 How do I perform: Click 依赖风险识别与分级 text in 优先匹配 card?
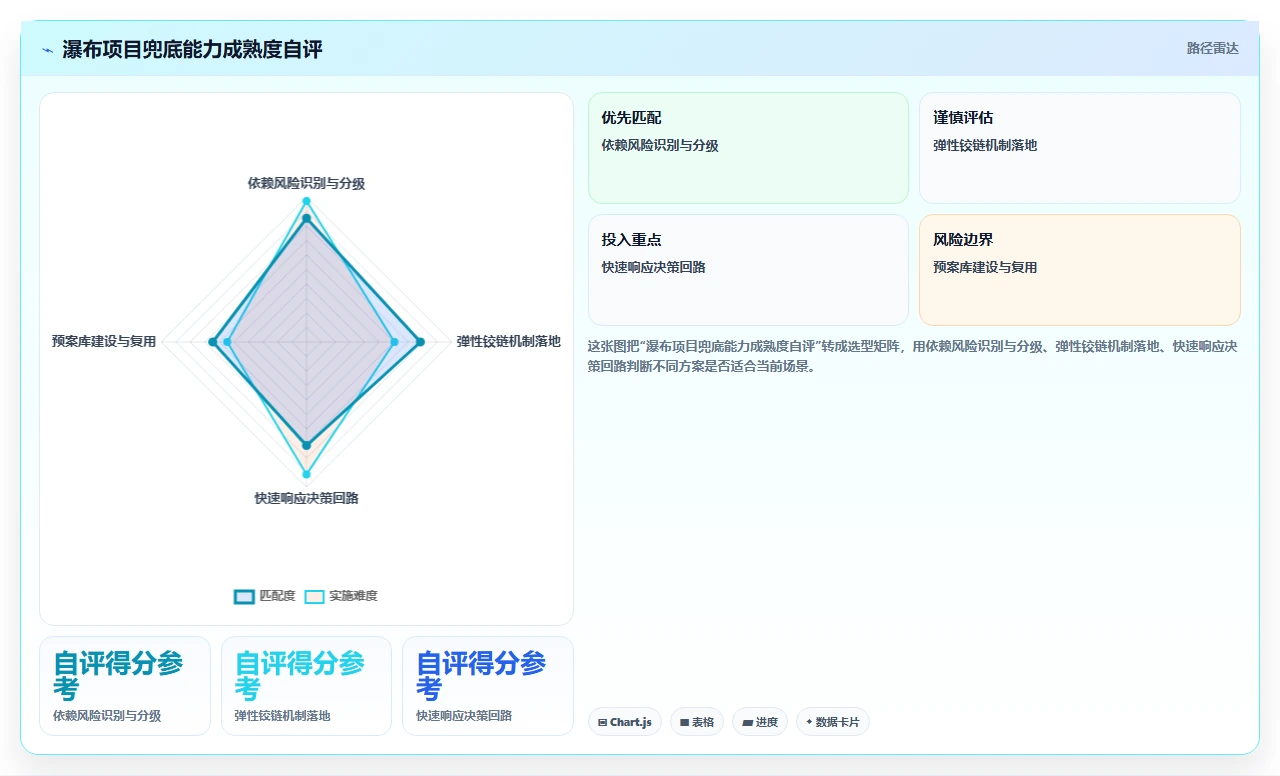pyautogui.click(x=660, y=146)
